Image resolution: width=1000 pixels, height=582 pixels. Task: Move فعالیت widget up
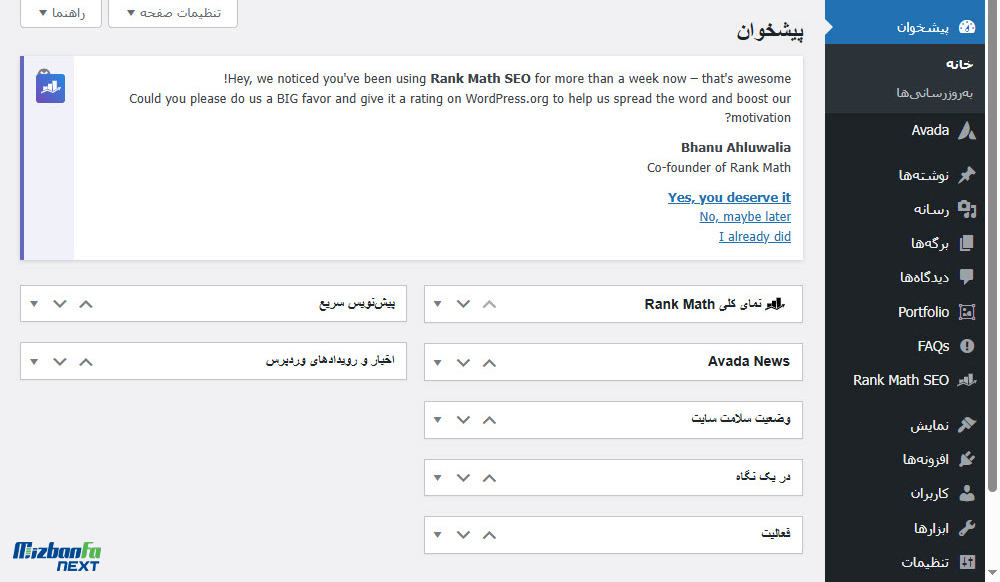pos(489,535)
